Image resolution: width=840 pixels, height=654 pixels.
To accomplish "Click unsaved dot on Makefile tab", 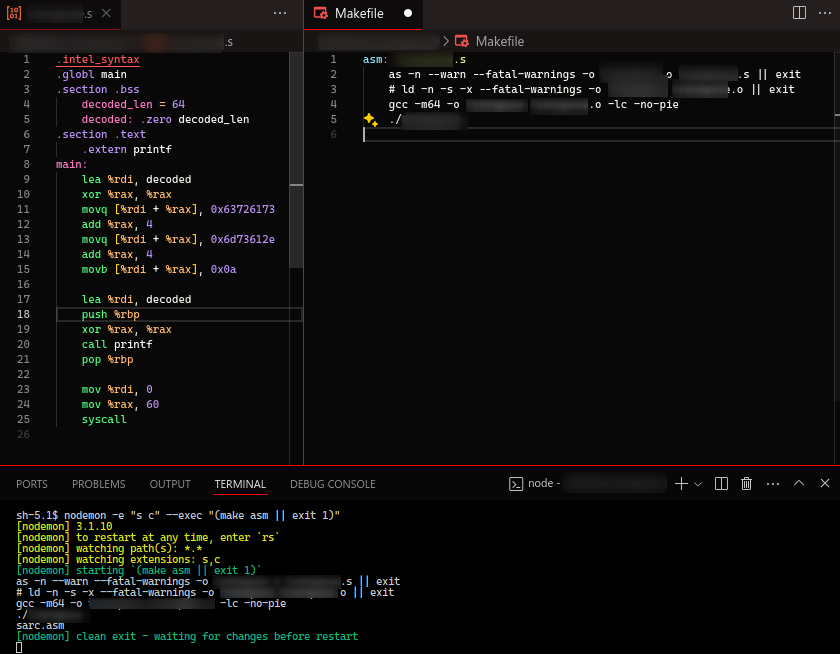I will (407, 14).
